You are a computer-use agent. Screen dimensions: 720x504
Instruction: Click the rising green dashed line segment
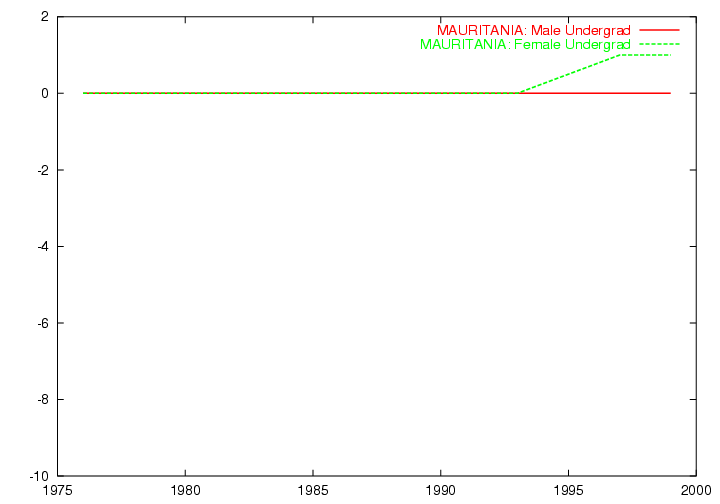[x=568, y=74]
